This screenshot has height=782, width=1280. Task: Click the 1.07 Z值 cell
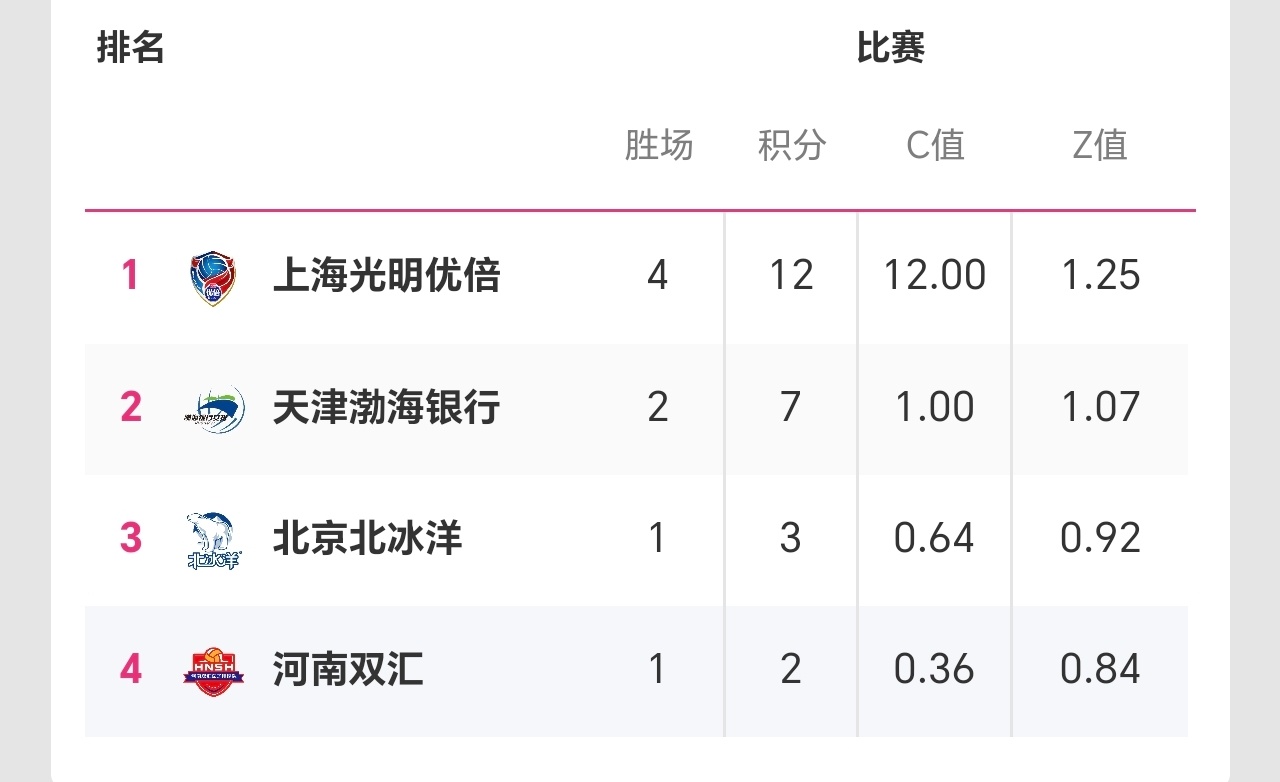(1100, 407)
